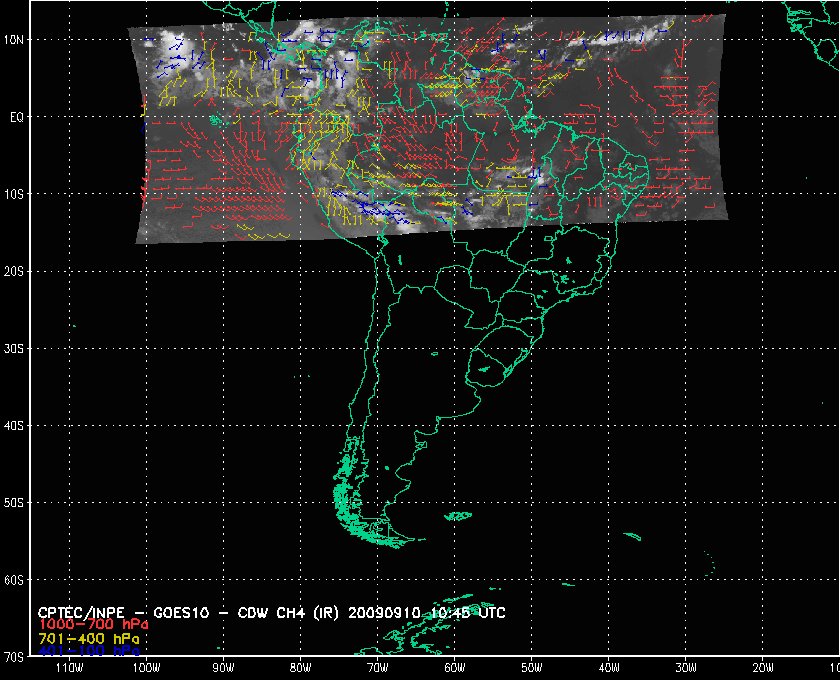Click the 30W longitude label
Viewport: 840px width, 680px height.
pyautogui.click(x=686, y=668)
